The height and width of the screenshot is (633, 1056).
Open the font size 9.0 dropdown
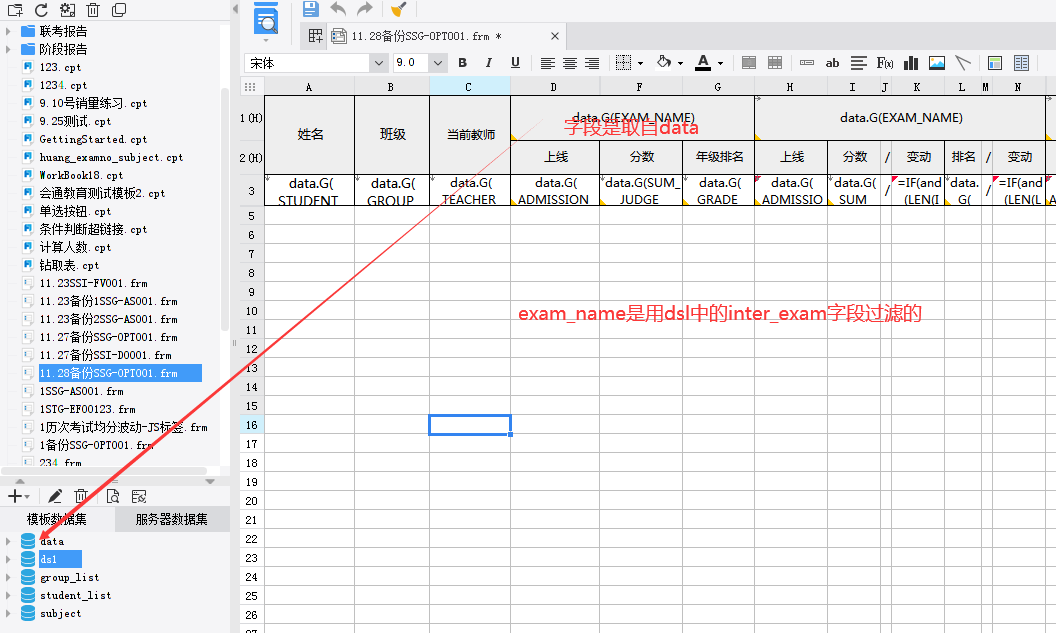coord(438,63)
